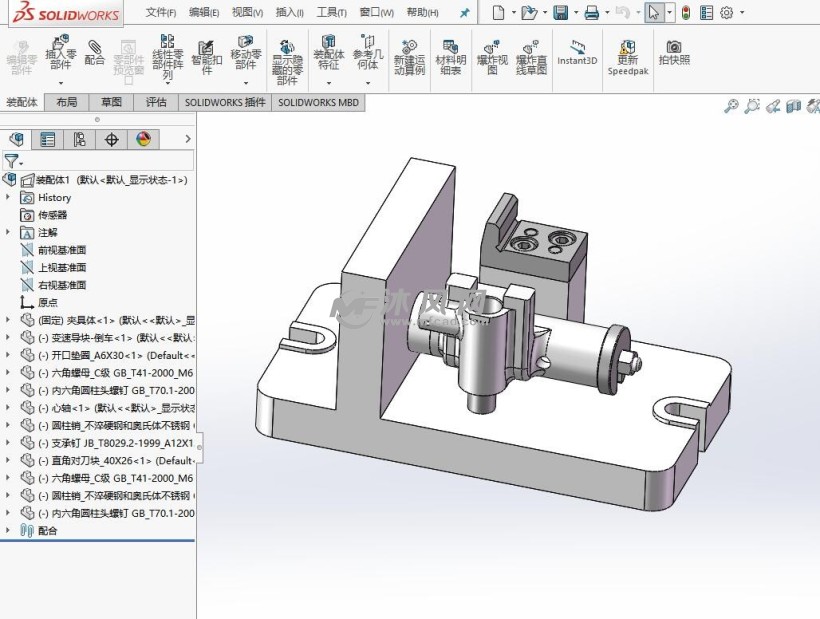Expand the 夹具体<1> component node
This screenshot has height=619, width=820.
point(8,320)
